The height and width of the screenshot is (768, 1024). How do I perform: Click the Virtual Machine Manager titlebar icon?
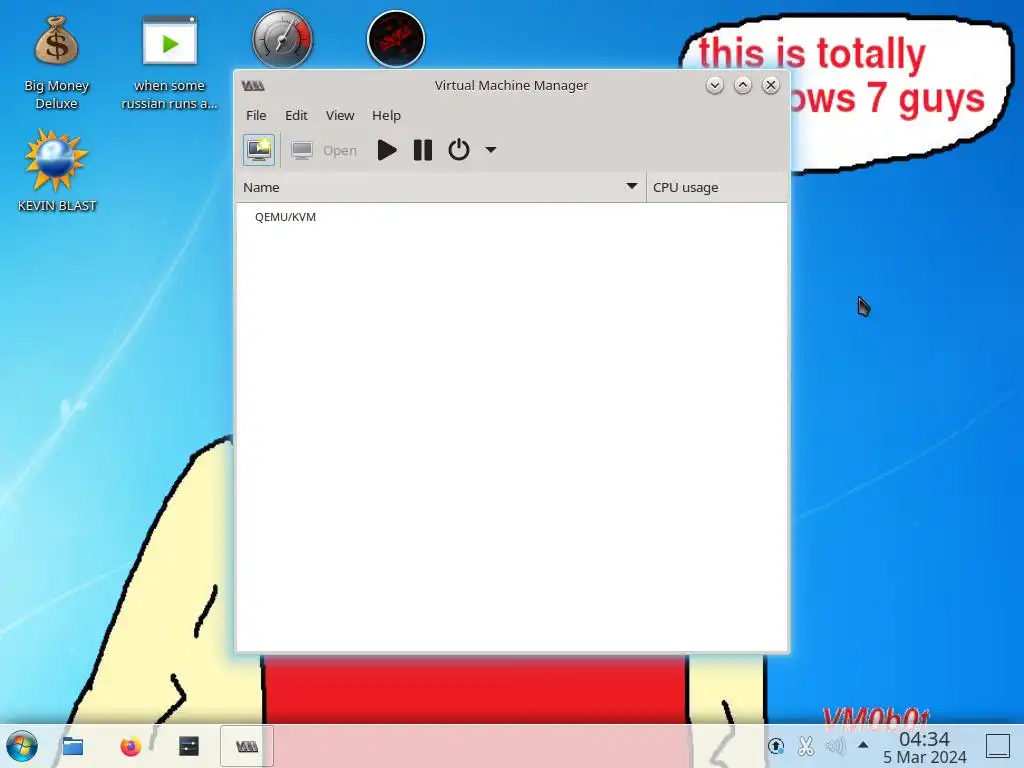point(253,86)
